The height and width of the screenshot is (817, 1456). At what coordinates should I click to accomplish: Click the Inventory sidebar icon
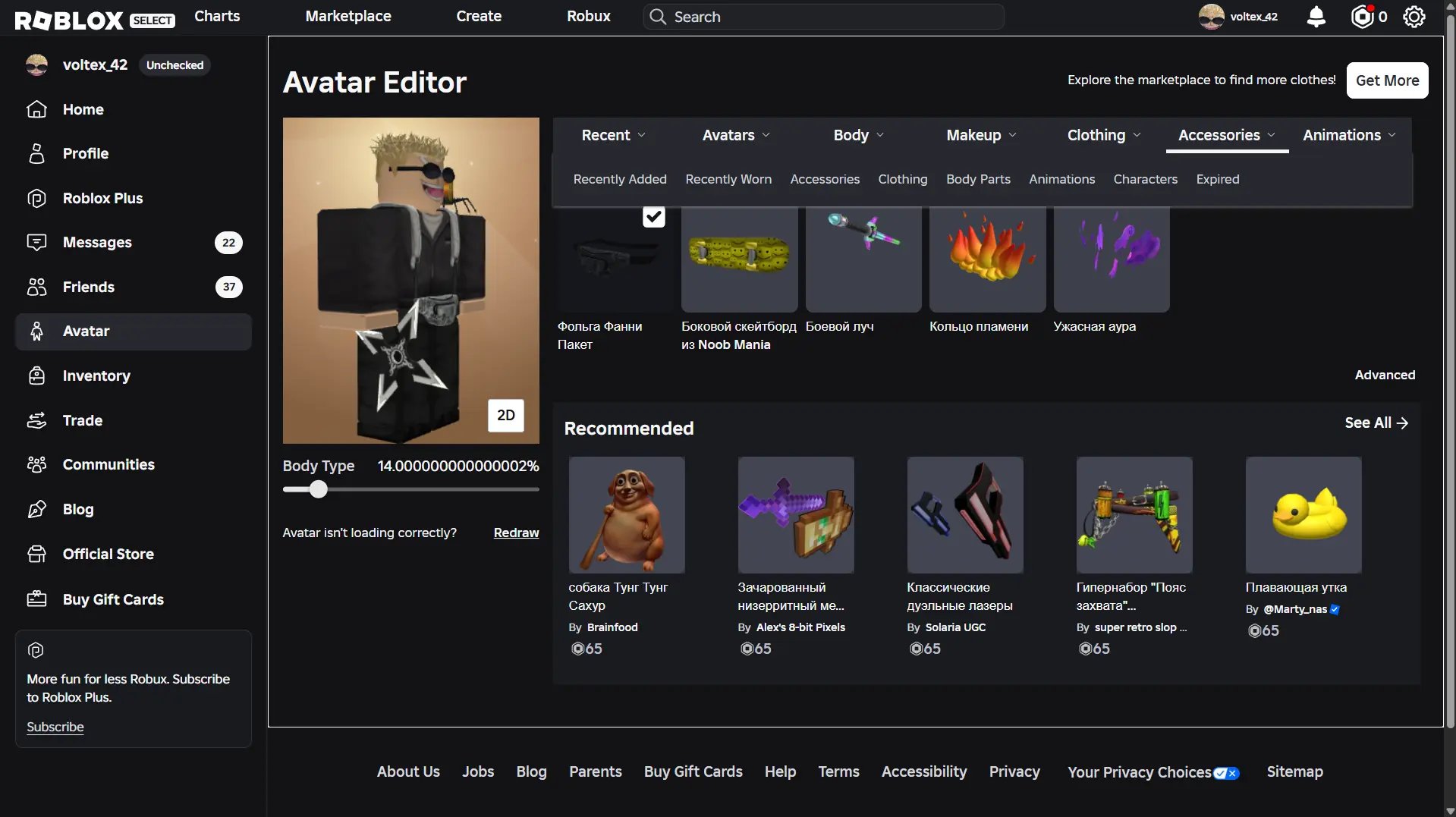click(36, 376)
